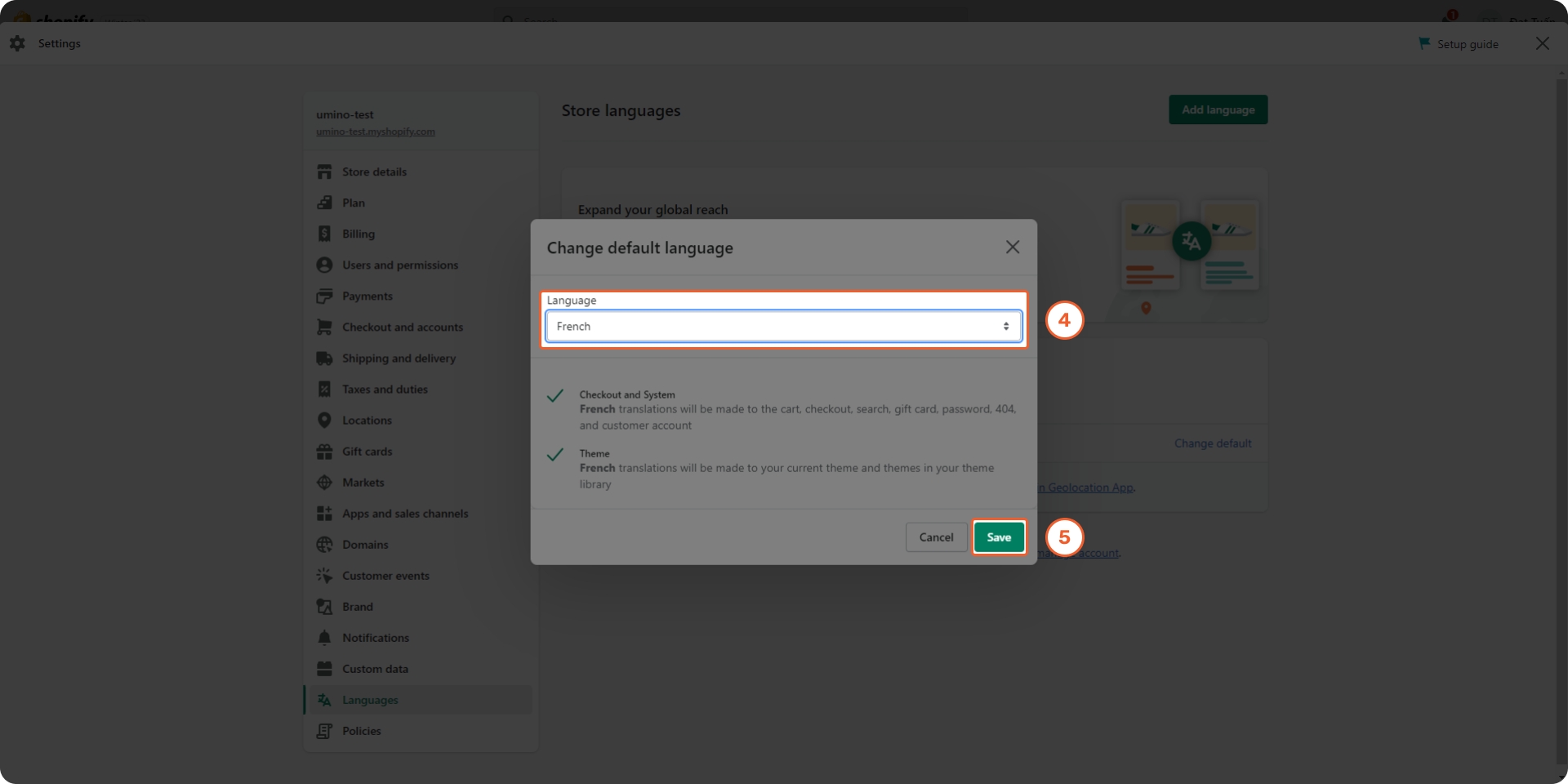Click the Notifications bell icon in sidebar
Screen dimensions: 1568x784
pos(324,638)
